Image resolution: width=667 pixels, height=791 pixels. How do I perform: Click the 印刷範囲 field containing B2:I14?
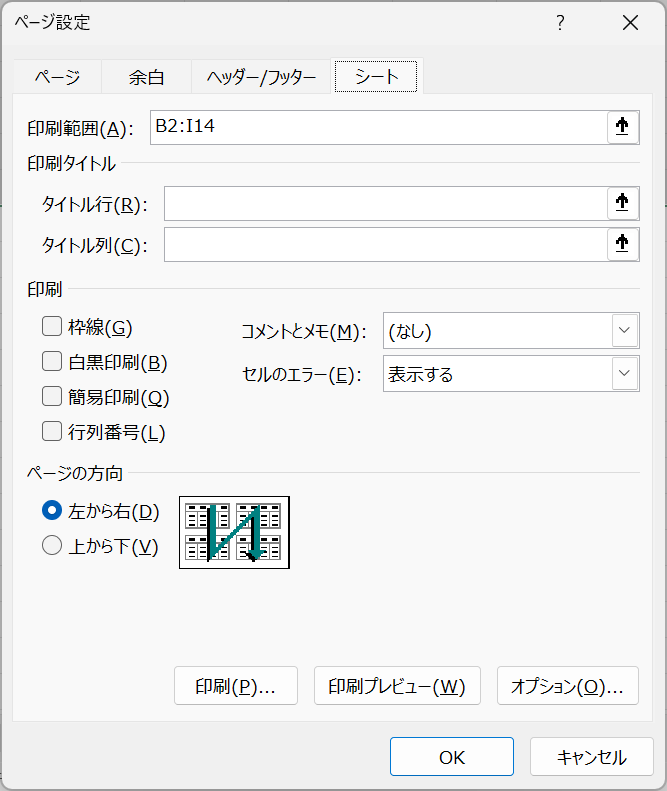click(378, 127)
